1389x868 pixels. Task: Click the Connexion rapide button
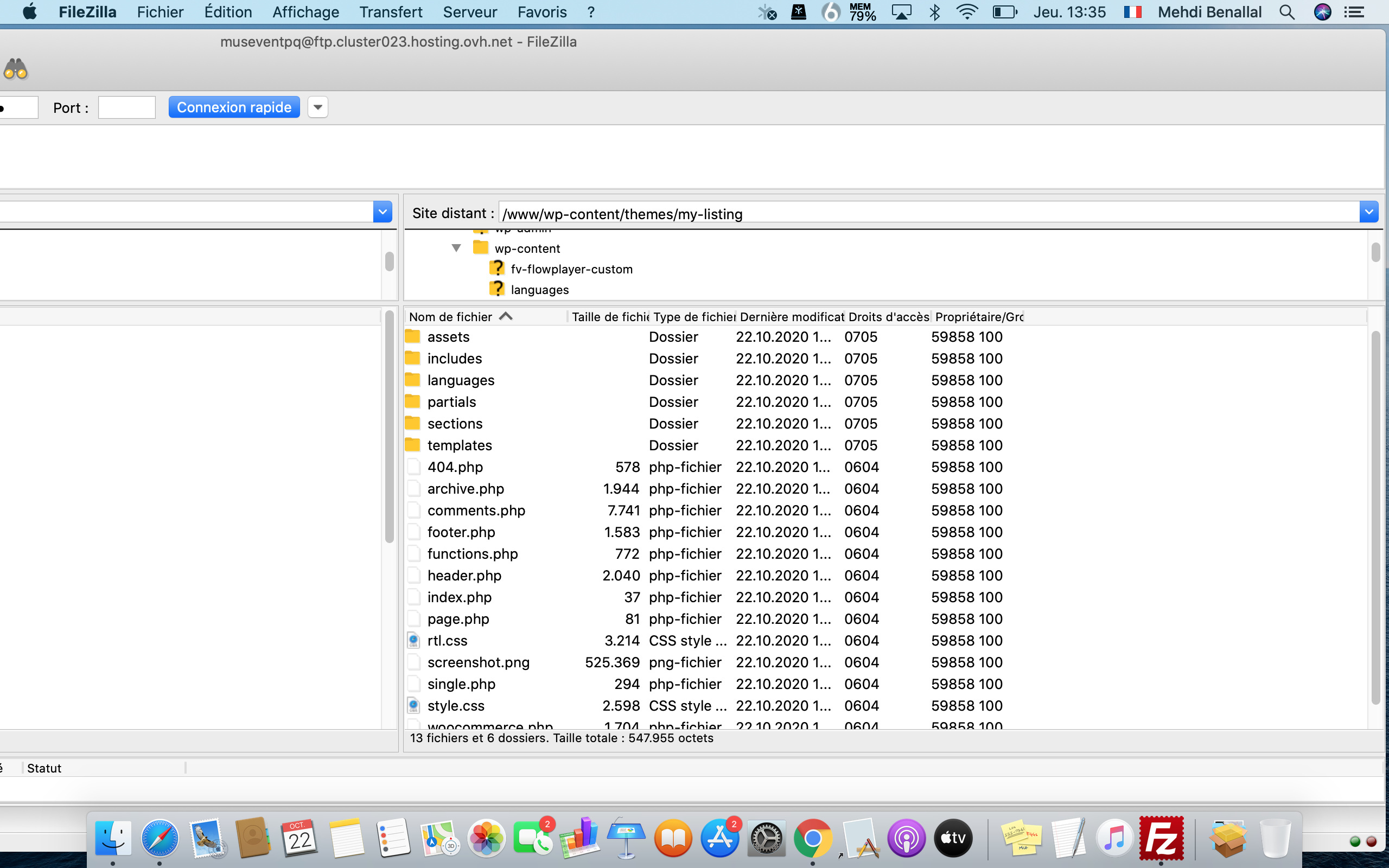(x=234, y=107)
